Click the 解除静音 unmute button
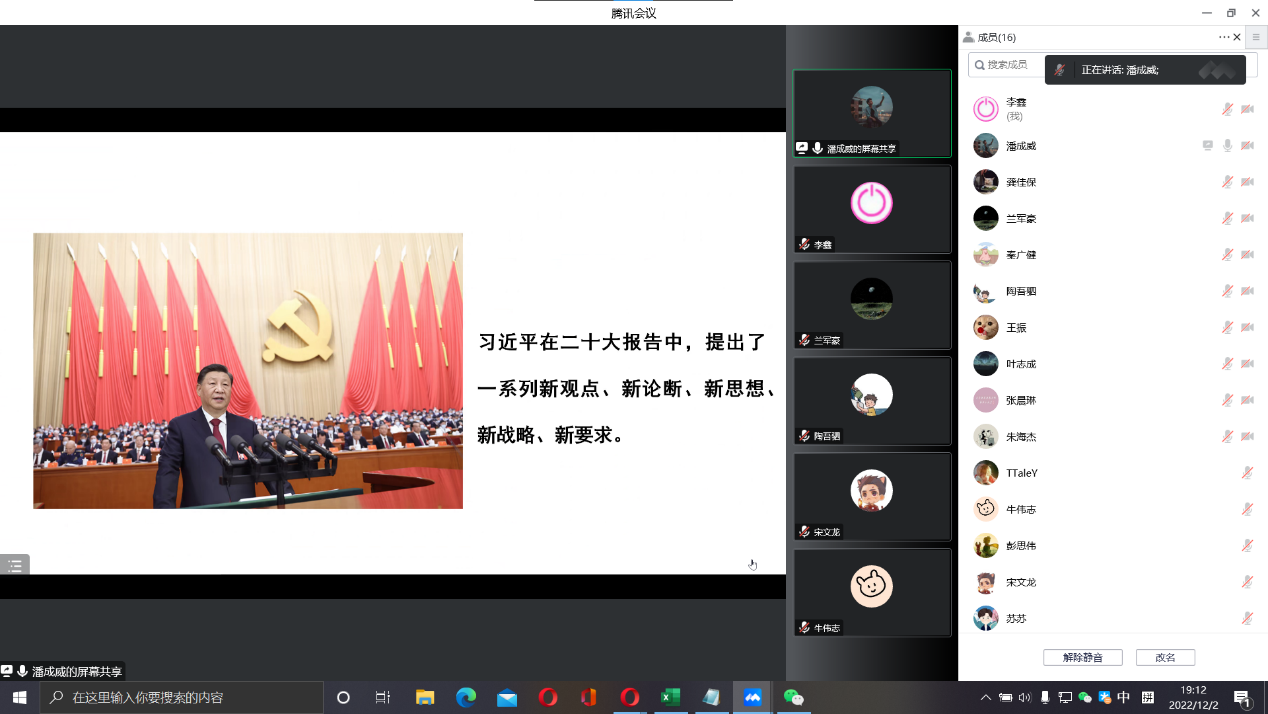The height and width of the screenshot is (714, 1268). coord(1082,657)
